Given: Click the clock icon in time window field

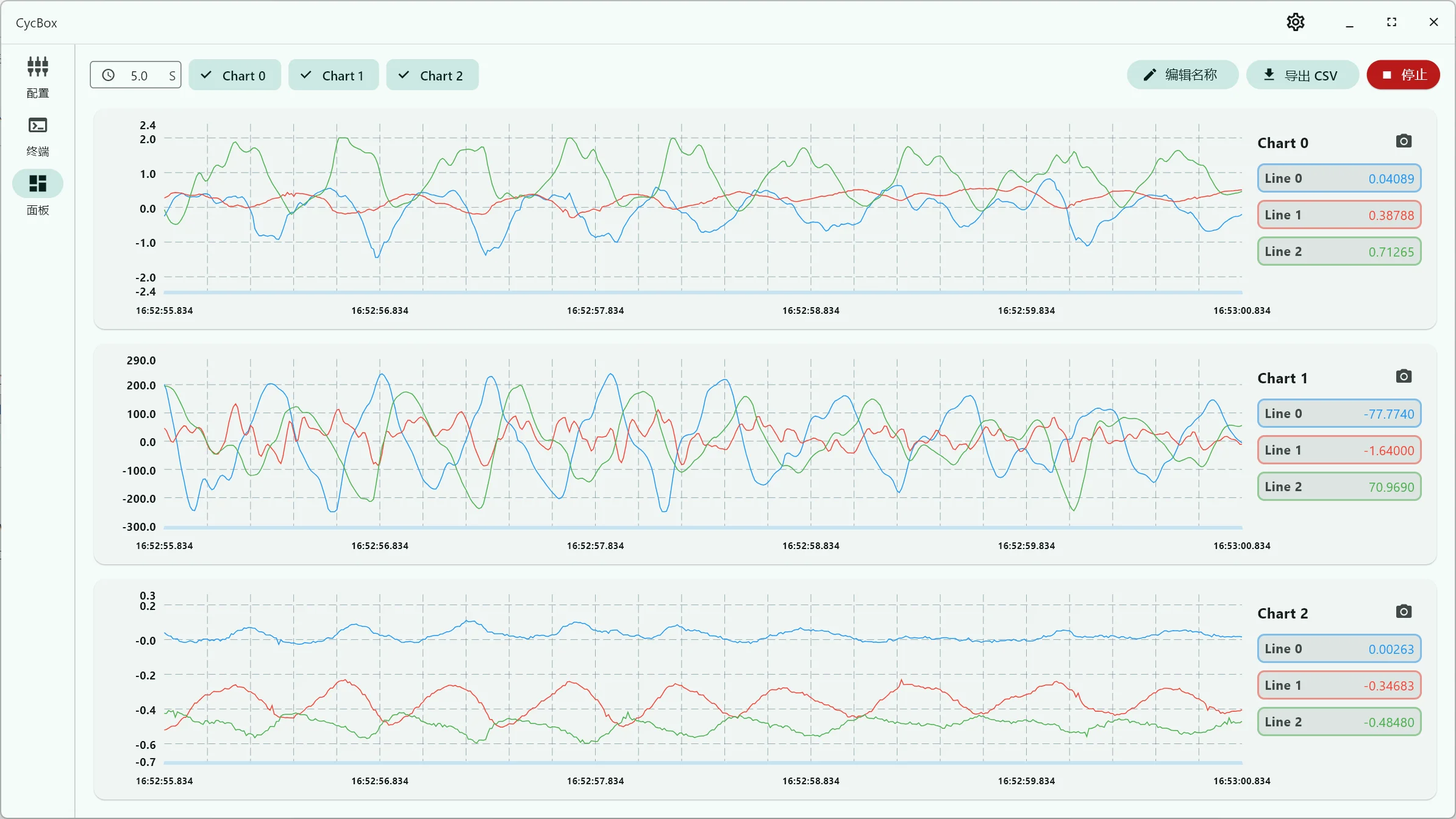Looking at the screenshot, I should click(x=109, y=76).
